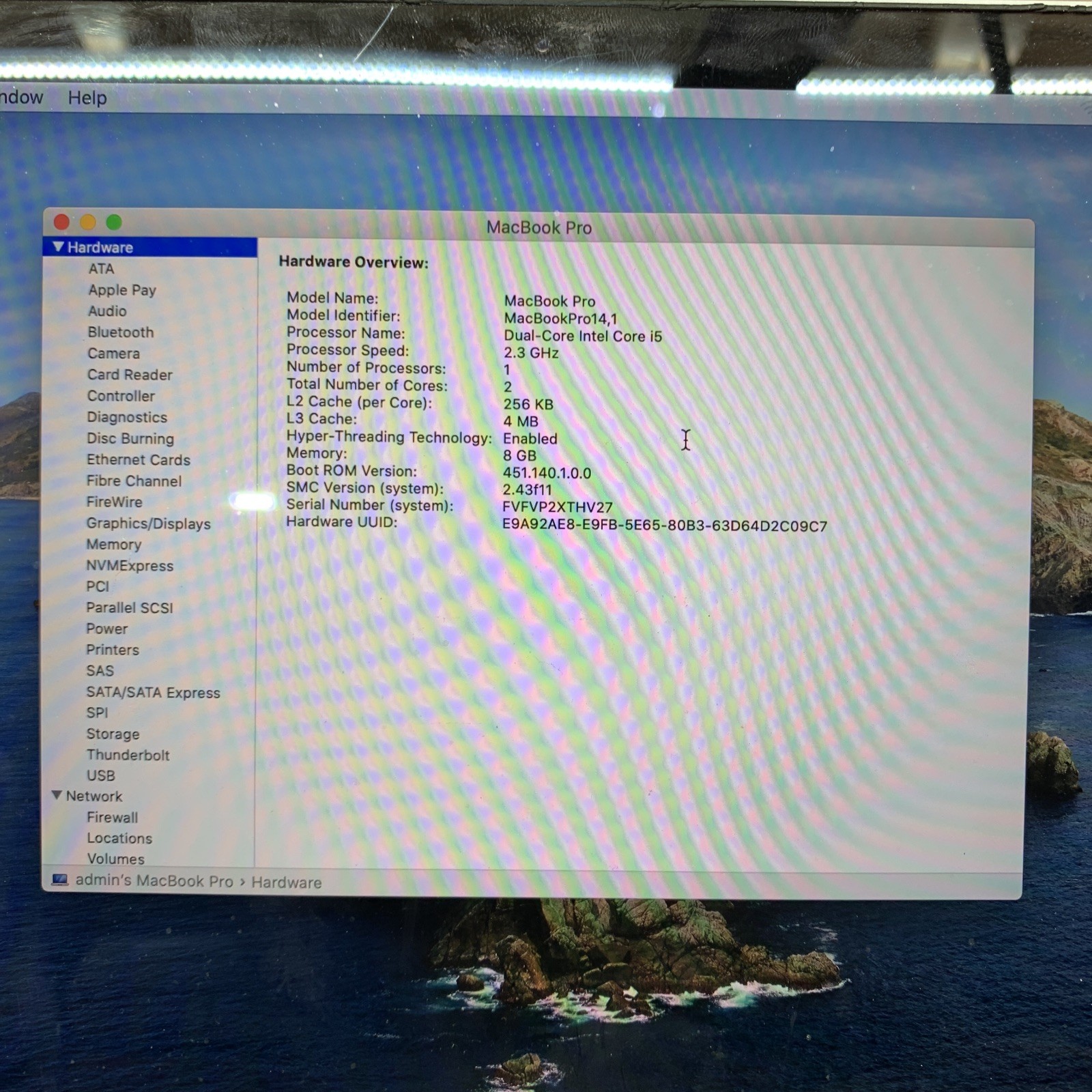Show Ethernet Cards information

click(x=139, y=459)
